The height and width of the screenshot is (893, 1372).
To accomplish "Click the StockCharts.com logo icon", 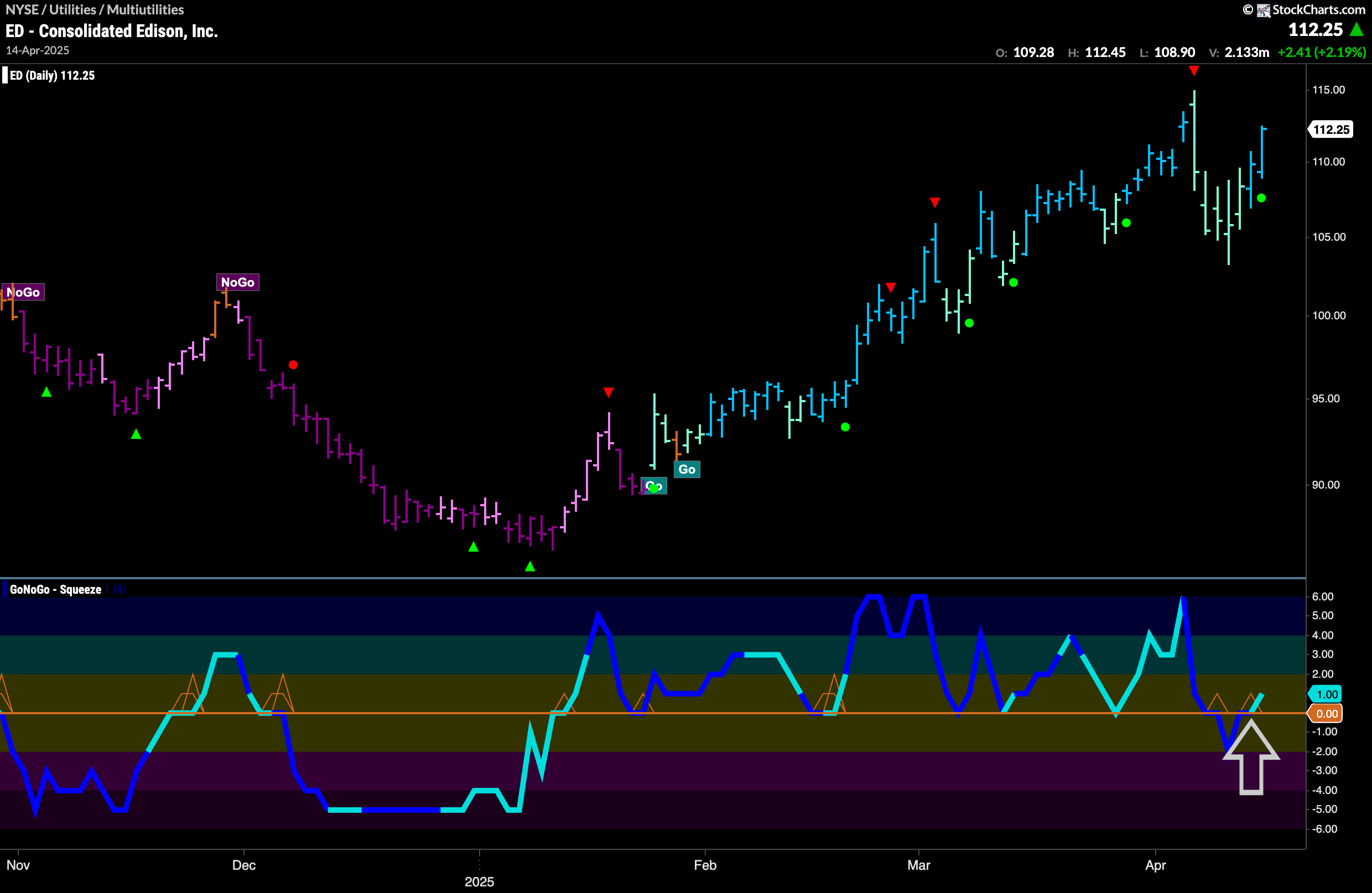I will 1264,10.
